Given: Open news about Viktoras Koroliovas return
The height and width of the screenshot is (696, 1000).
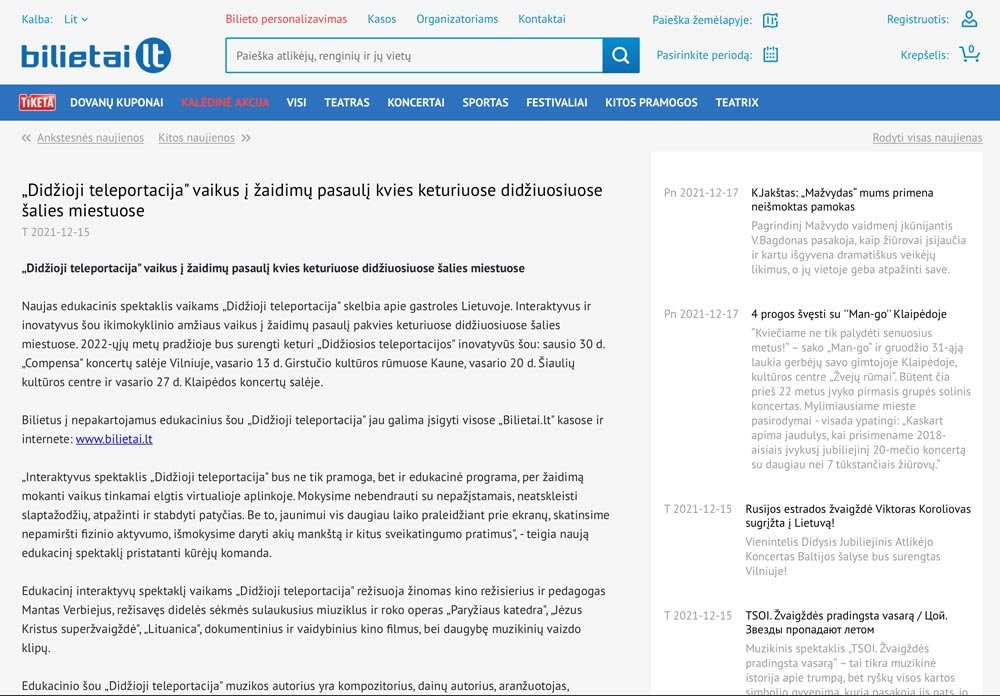Looking at the screenshot, I should point(858,516).
